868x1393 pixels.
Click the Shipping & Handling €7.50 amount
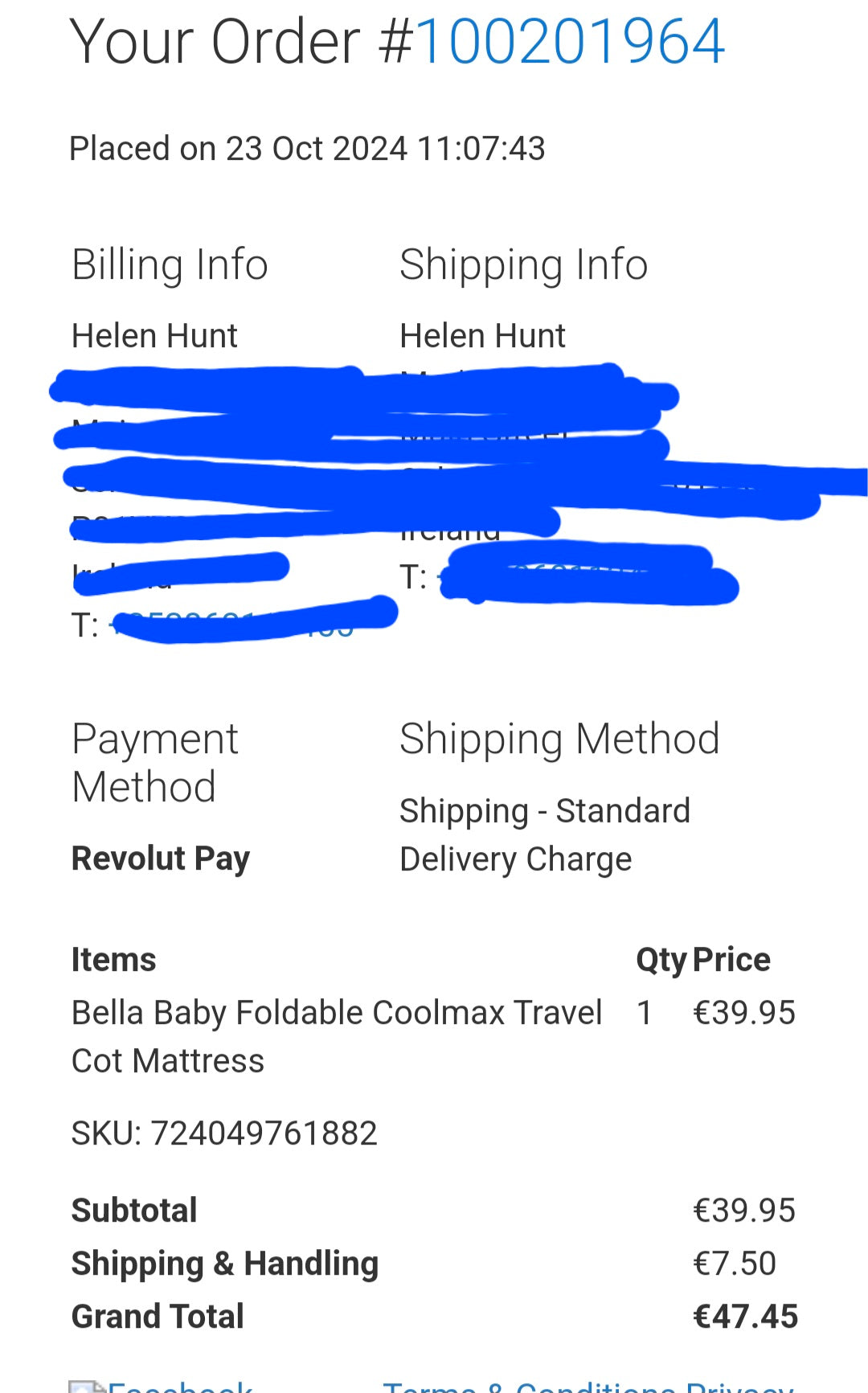coord(735,1264)
